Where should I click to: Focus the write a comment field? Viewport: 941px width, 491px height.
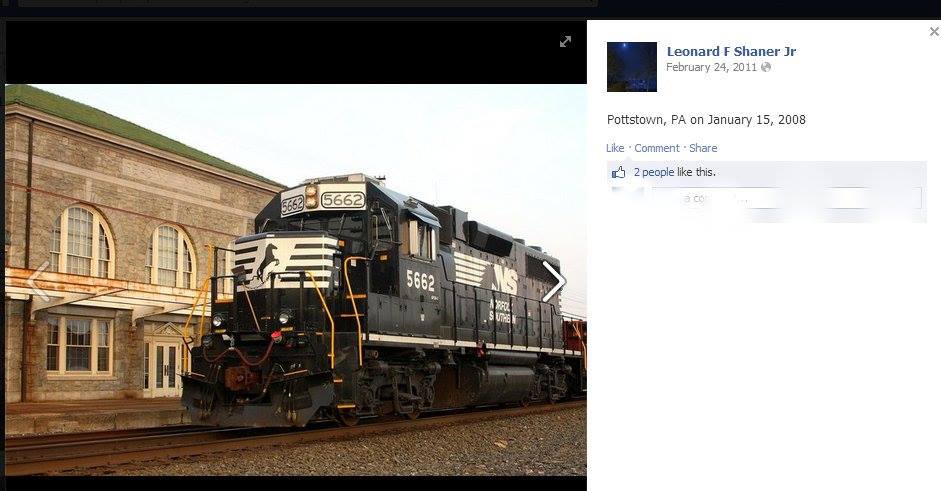tap(786, 198)
